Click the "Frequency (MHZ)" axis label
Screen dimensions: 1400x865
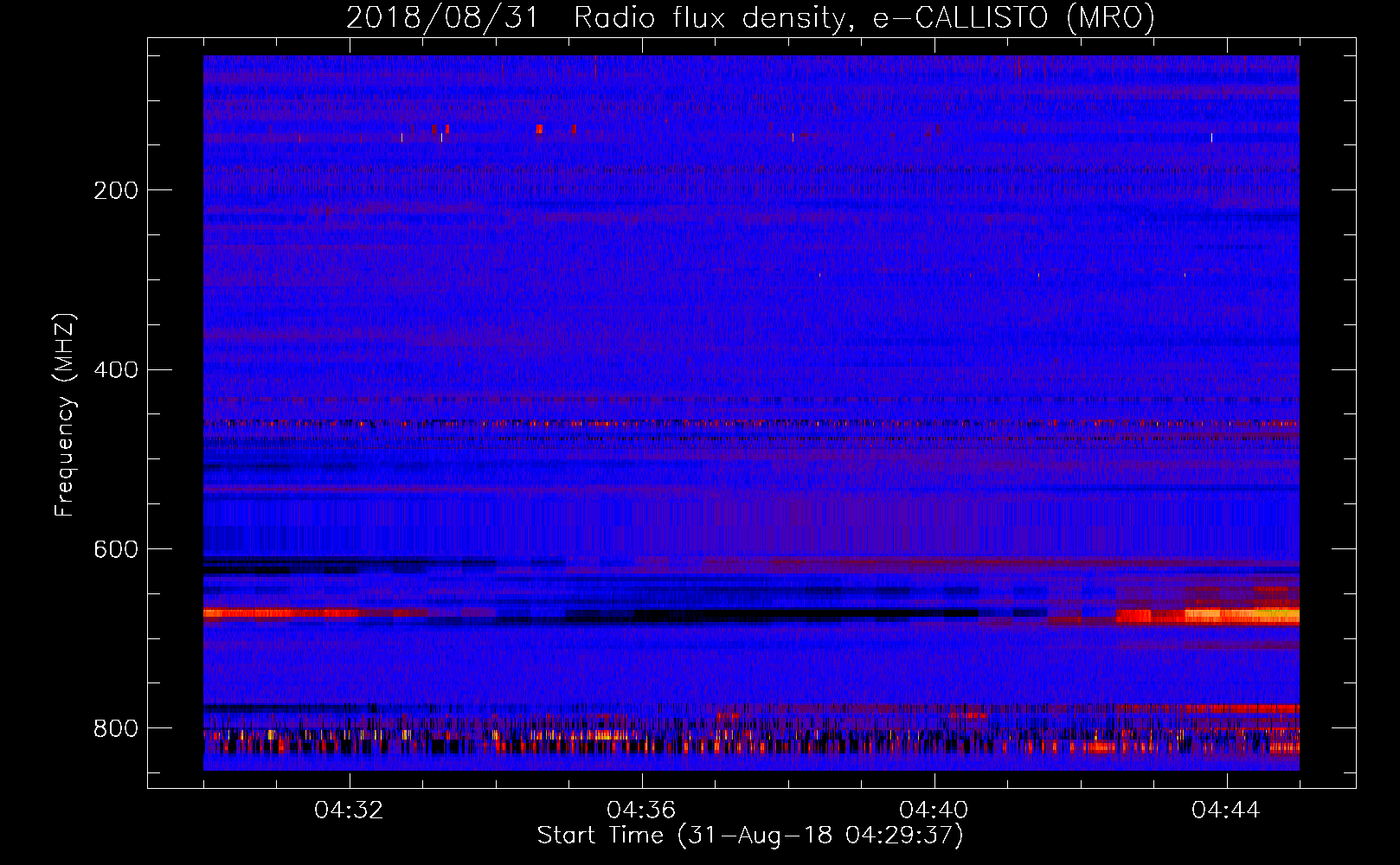click(65, 414)
